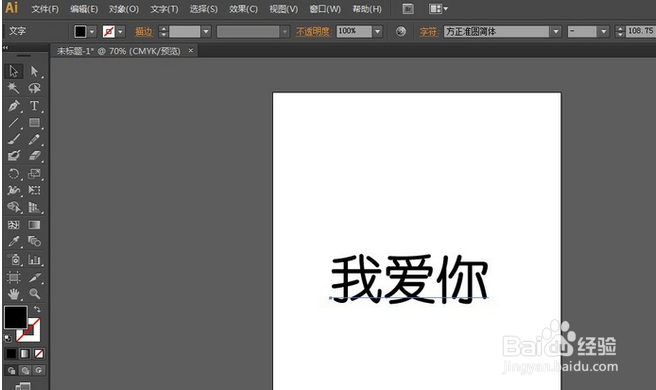Select the Gradient tool
Screen dimensions: 656x390
34,225
